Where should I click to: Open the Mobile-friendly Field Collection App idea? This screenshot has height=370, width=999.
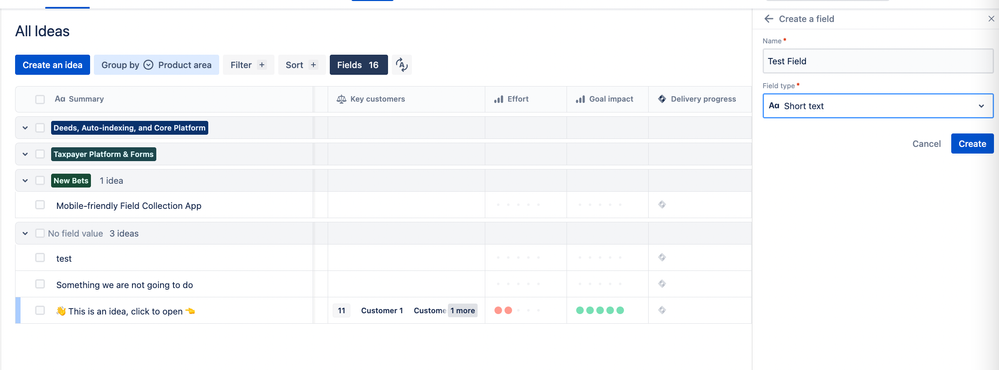click(129, 206)
